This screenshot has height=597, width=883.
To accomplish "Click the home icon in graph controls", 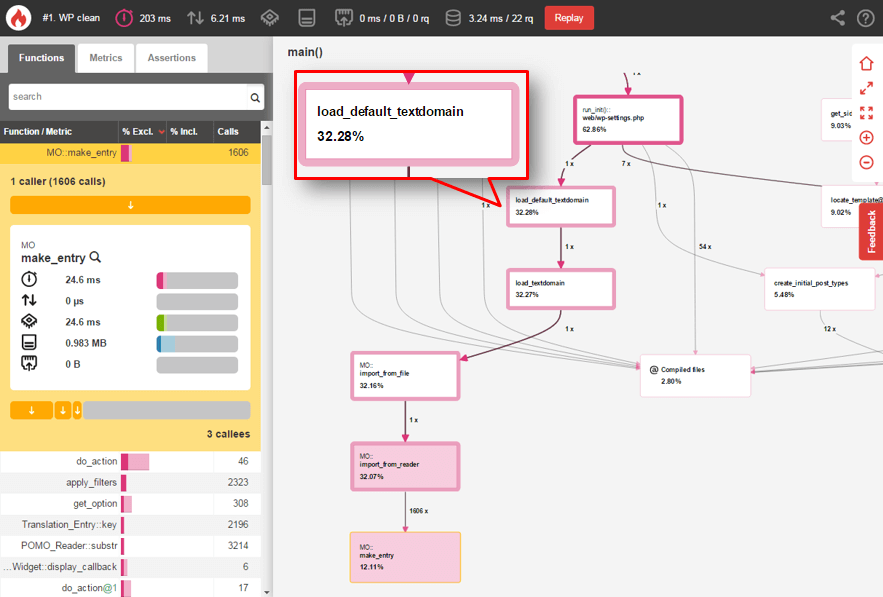I will tap(866, 63).
